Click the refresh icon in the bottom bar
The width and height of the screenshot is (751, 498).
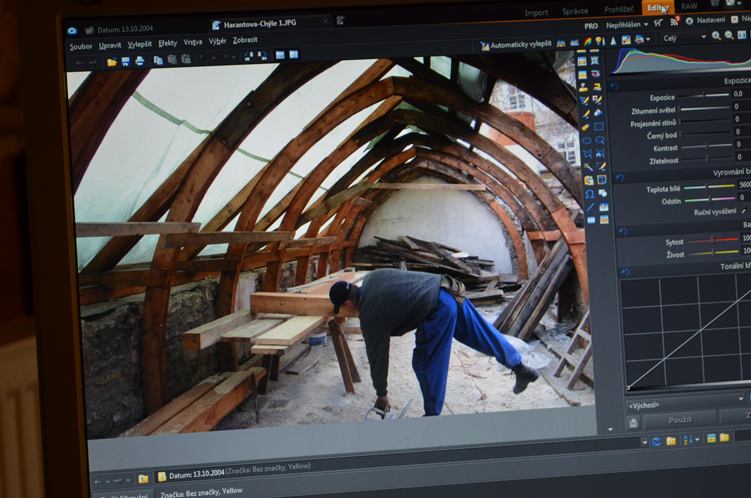(657, 441)
